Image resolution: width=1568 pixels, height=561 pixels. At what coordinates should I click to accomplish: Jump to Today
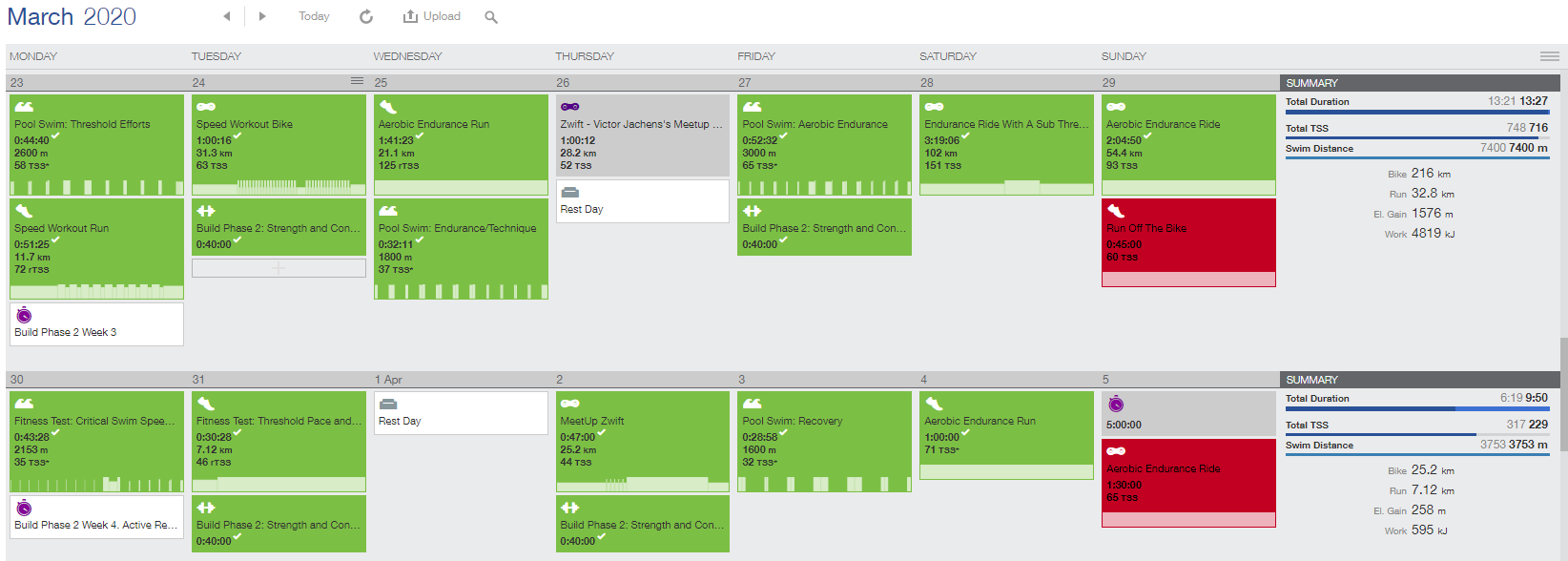point(314,16)
